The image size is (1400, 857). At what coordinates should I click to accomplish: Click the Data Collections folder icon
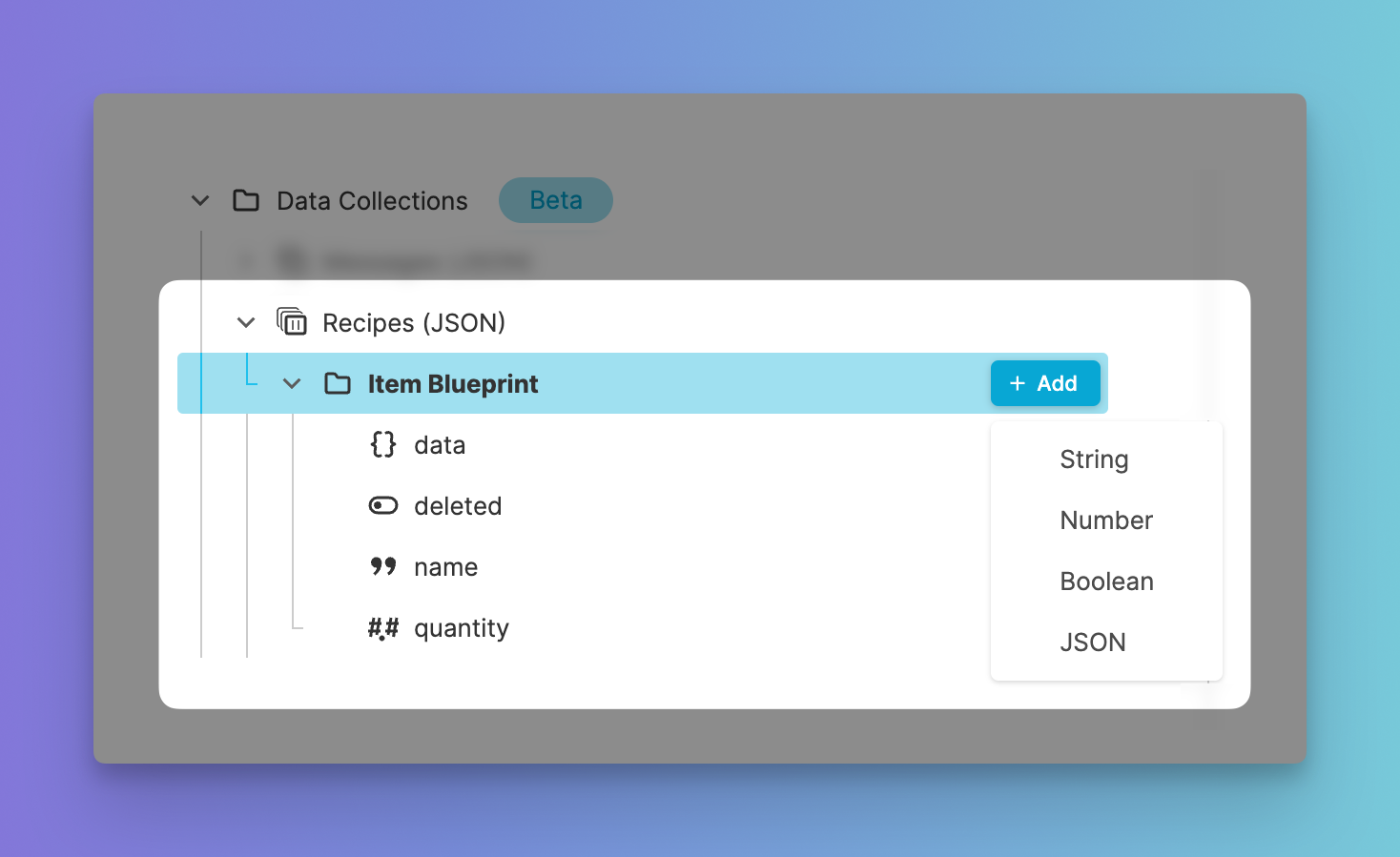[x=246, y=200]
